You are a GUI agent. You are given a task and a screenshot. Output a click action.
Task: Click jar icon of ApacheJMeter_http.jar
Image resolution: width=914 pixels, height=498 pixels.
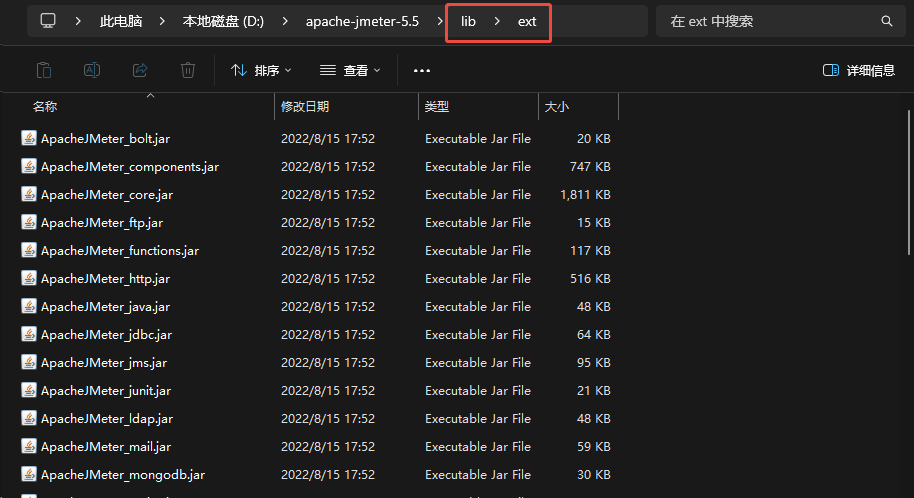(x=29, y=278)
